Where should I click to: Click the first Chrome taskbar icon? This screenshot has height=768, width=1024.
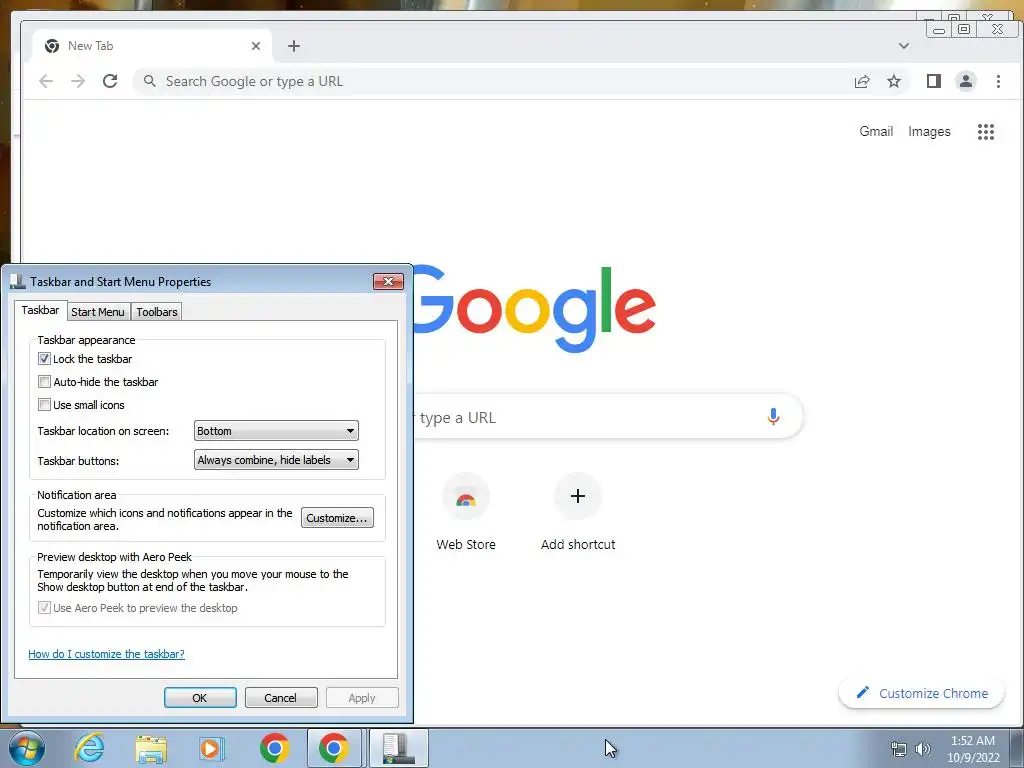pos(274,748)
